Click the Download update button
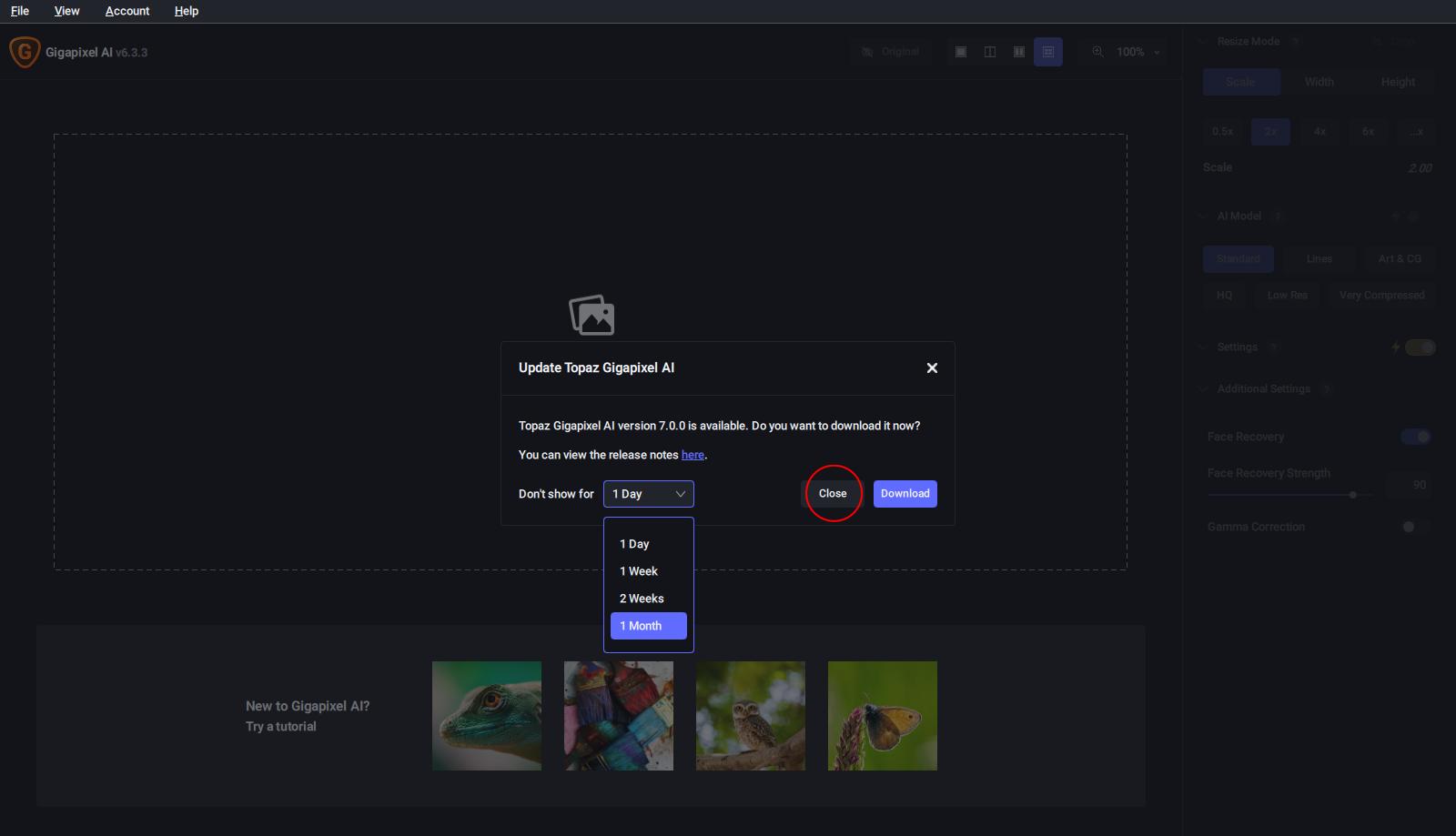1456x836 pixels. (905, 494)
